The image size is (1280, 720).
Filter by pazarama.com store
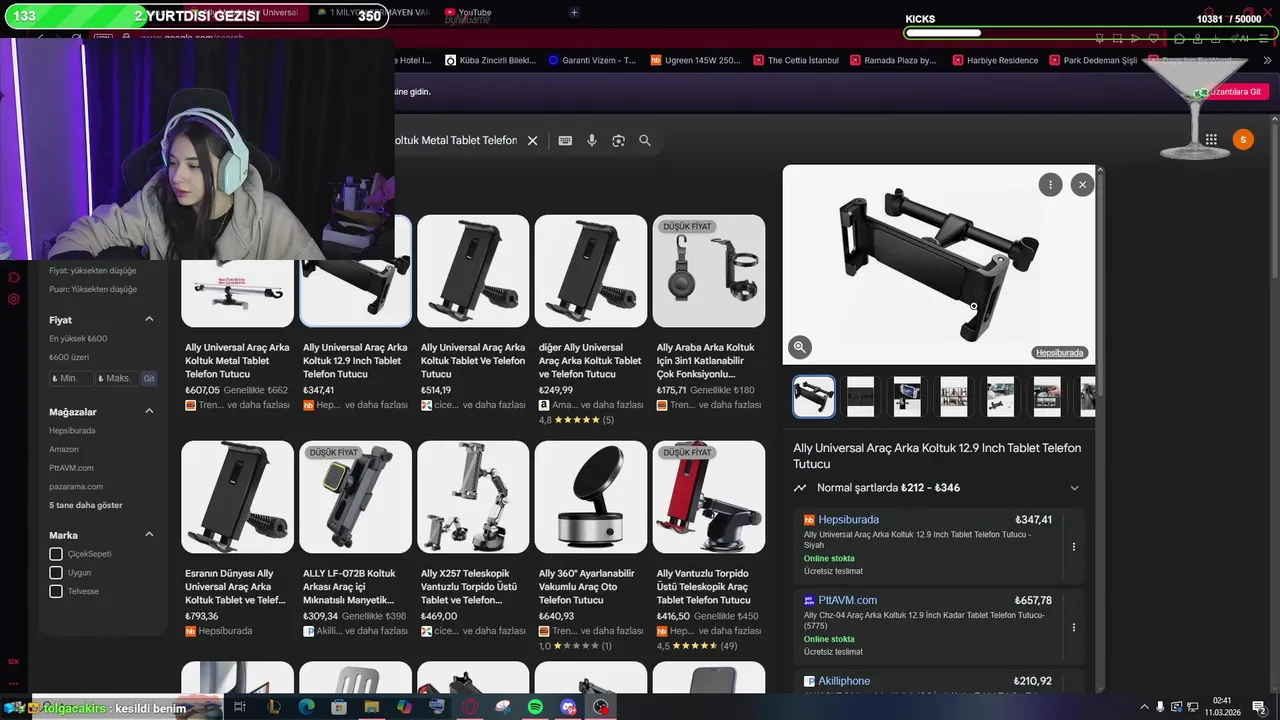(76, 486)
